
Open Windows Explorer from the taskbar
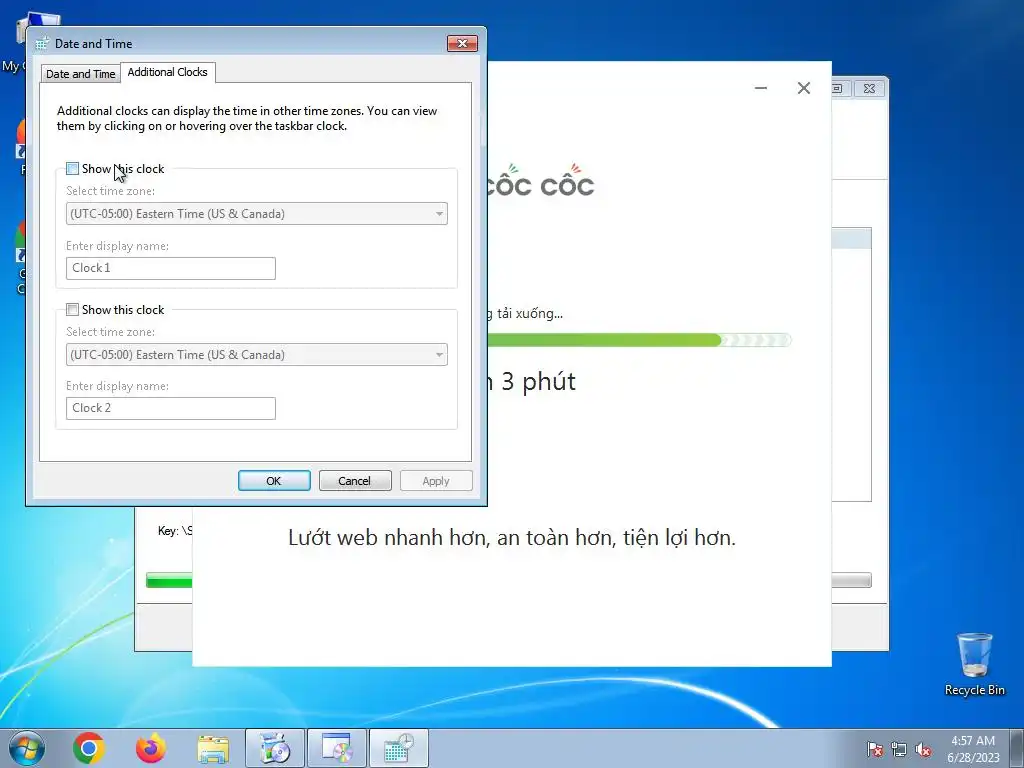(x=213, y=749)
